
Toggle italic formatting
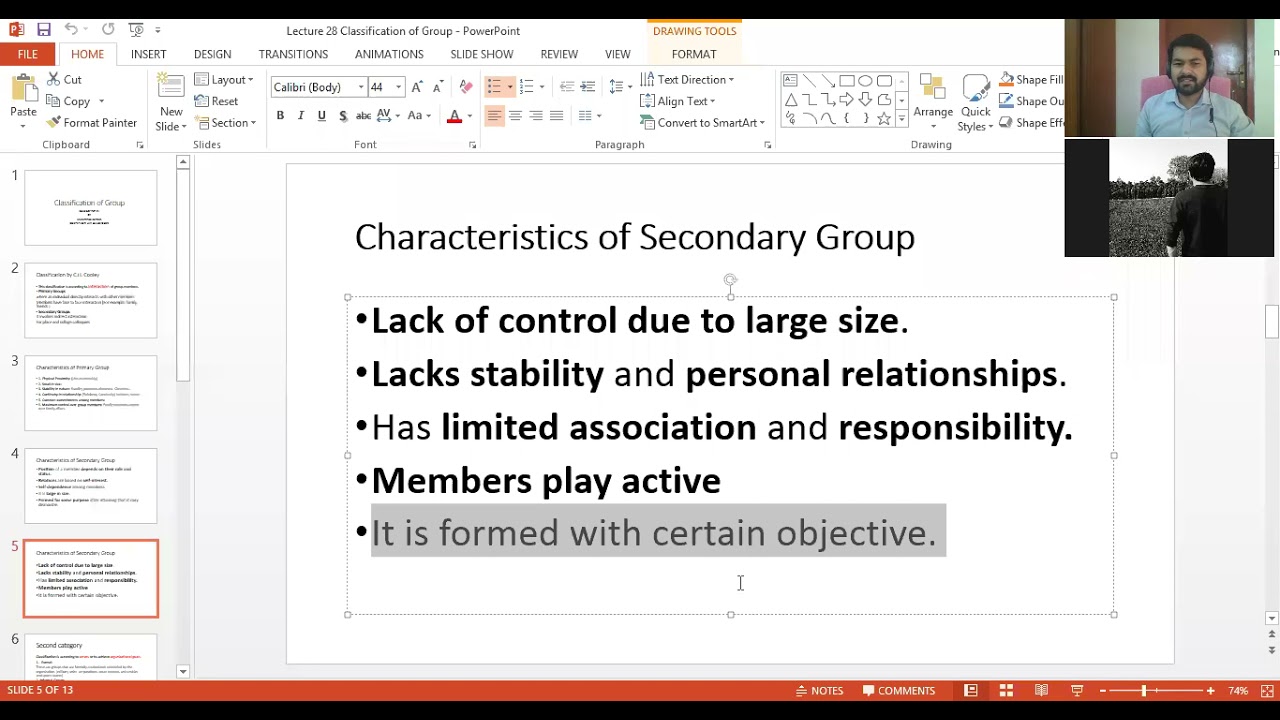[301, 116]
